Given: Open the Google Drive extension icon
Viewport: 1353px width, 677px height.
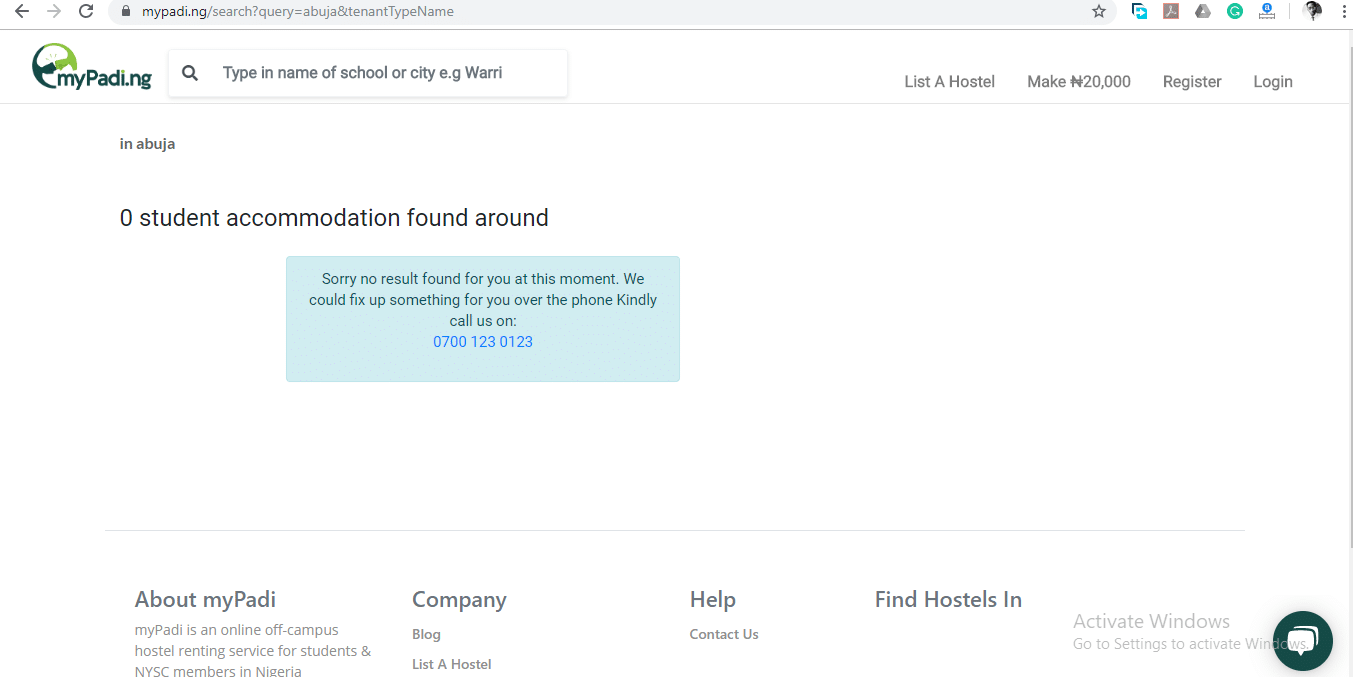Looking at the screenshot, I should 1203,12.
